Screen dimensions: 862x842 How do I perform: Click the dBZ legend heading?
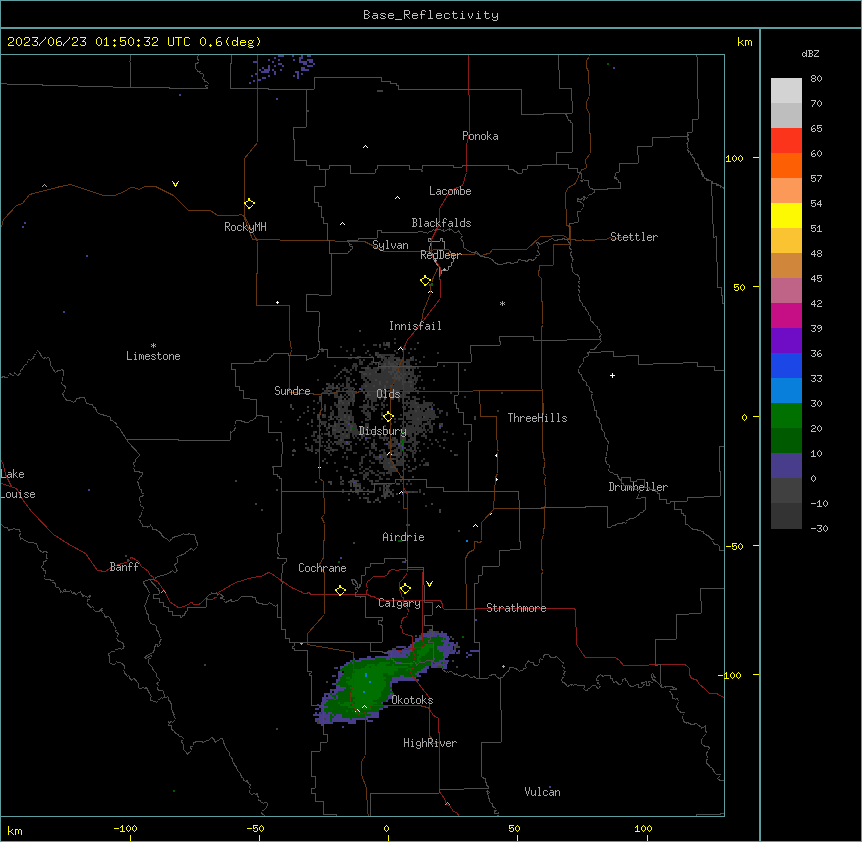click(810, 54)
